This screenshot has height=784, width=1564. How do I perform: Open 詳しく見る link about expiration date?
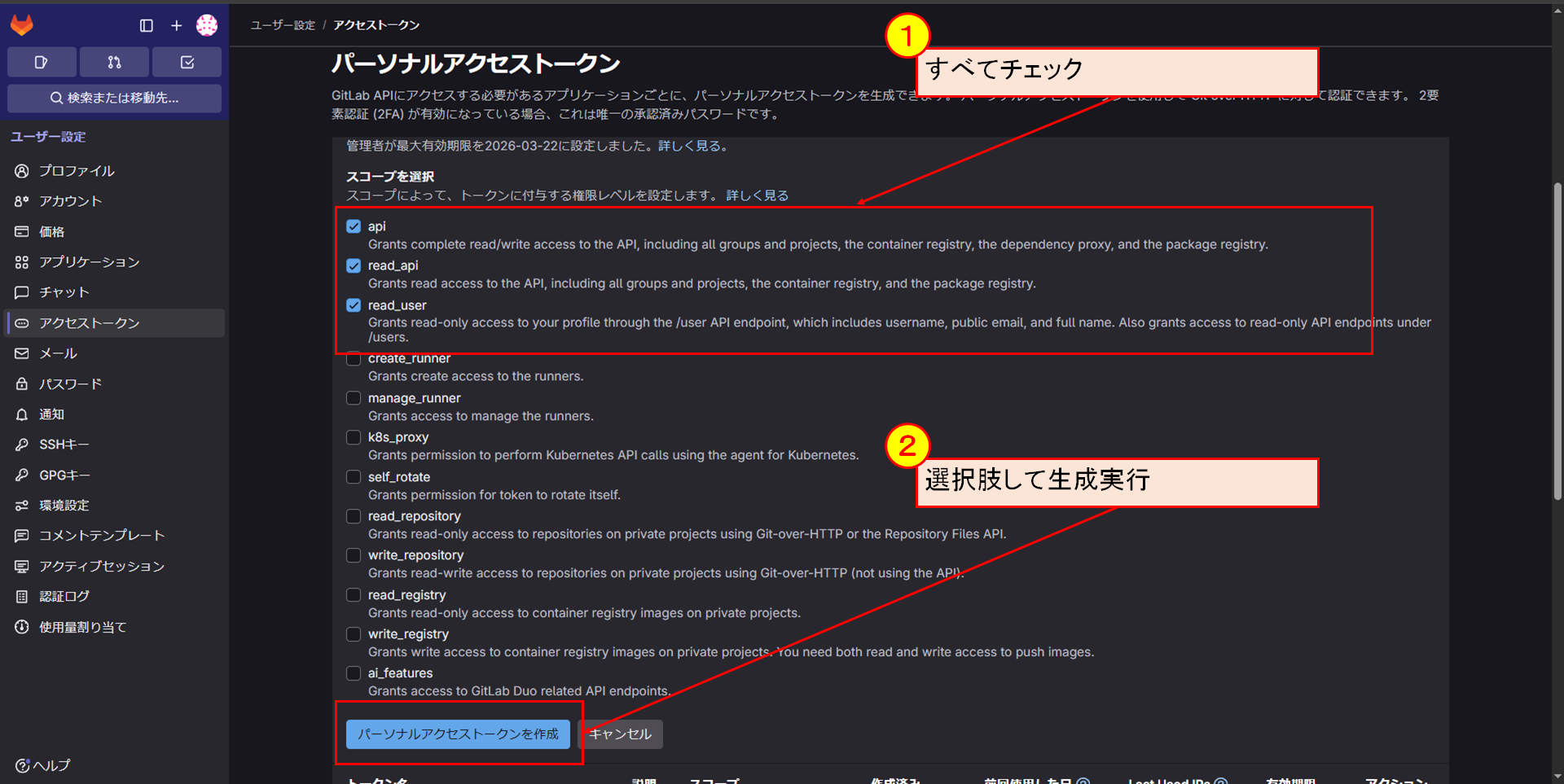689,146
